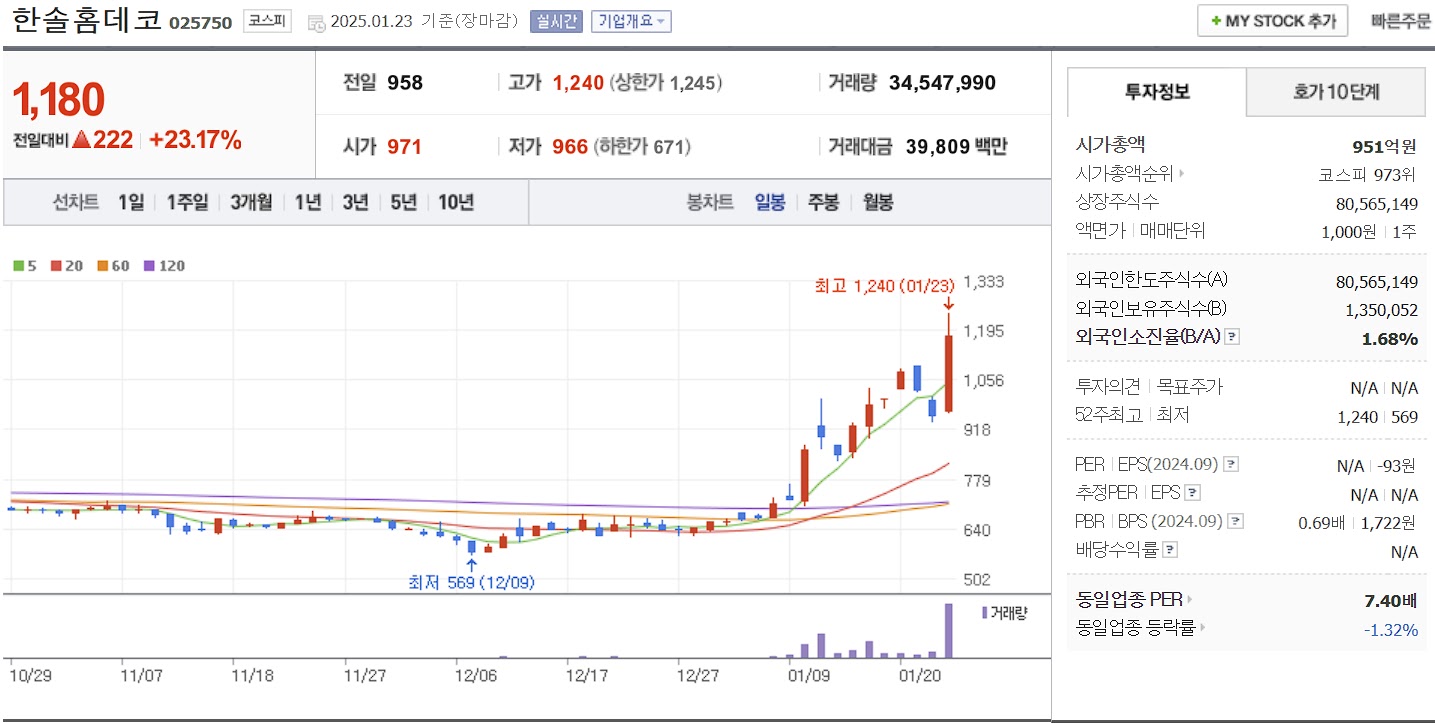Click the 전일 value 958
Screen dimensions: 1435x723
click(x=405, y=83)
